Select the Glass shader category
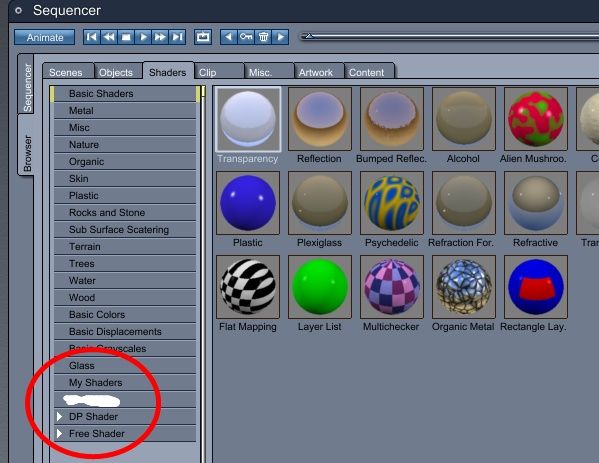Viewport: 599px width, 463px height. 125,366
